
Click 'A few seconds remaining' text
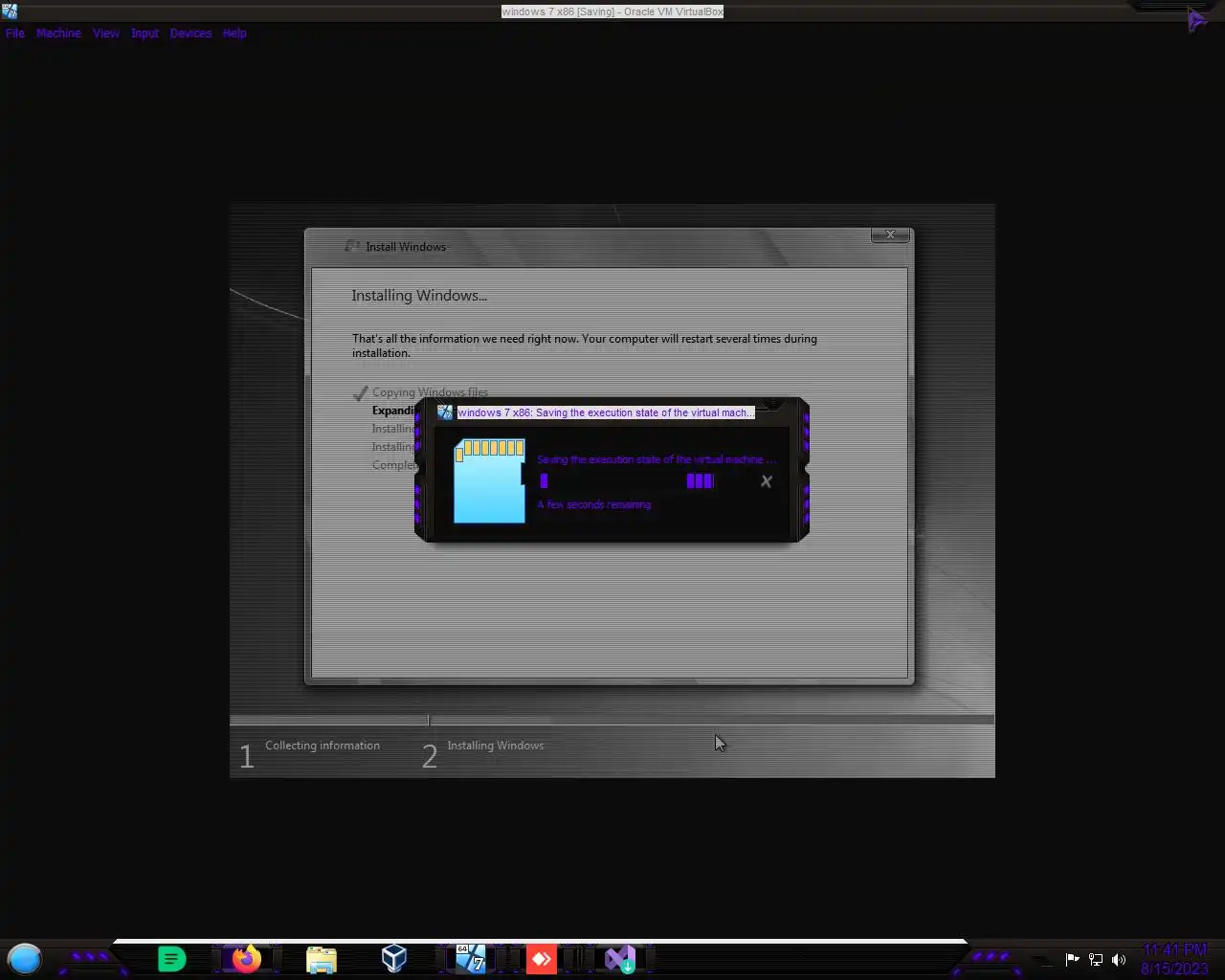tap(594, 504)
